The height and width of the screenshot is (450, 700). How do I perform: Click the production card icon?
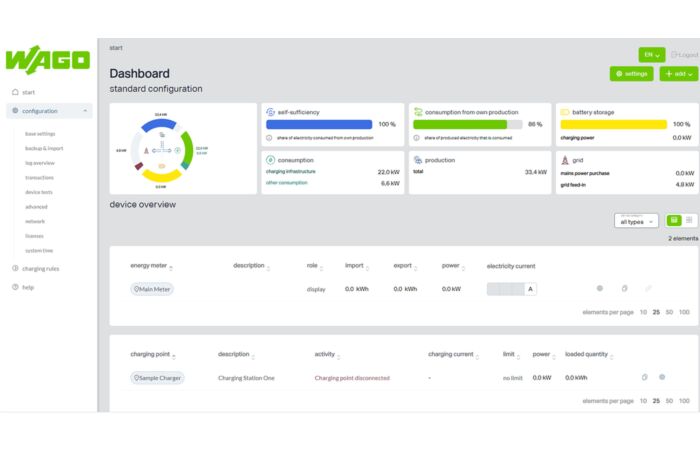coord(417,160)
